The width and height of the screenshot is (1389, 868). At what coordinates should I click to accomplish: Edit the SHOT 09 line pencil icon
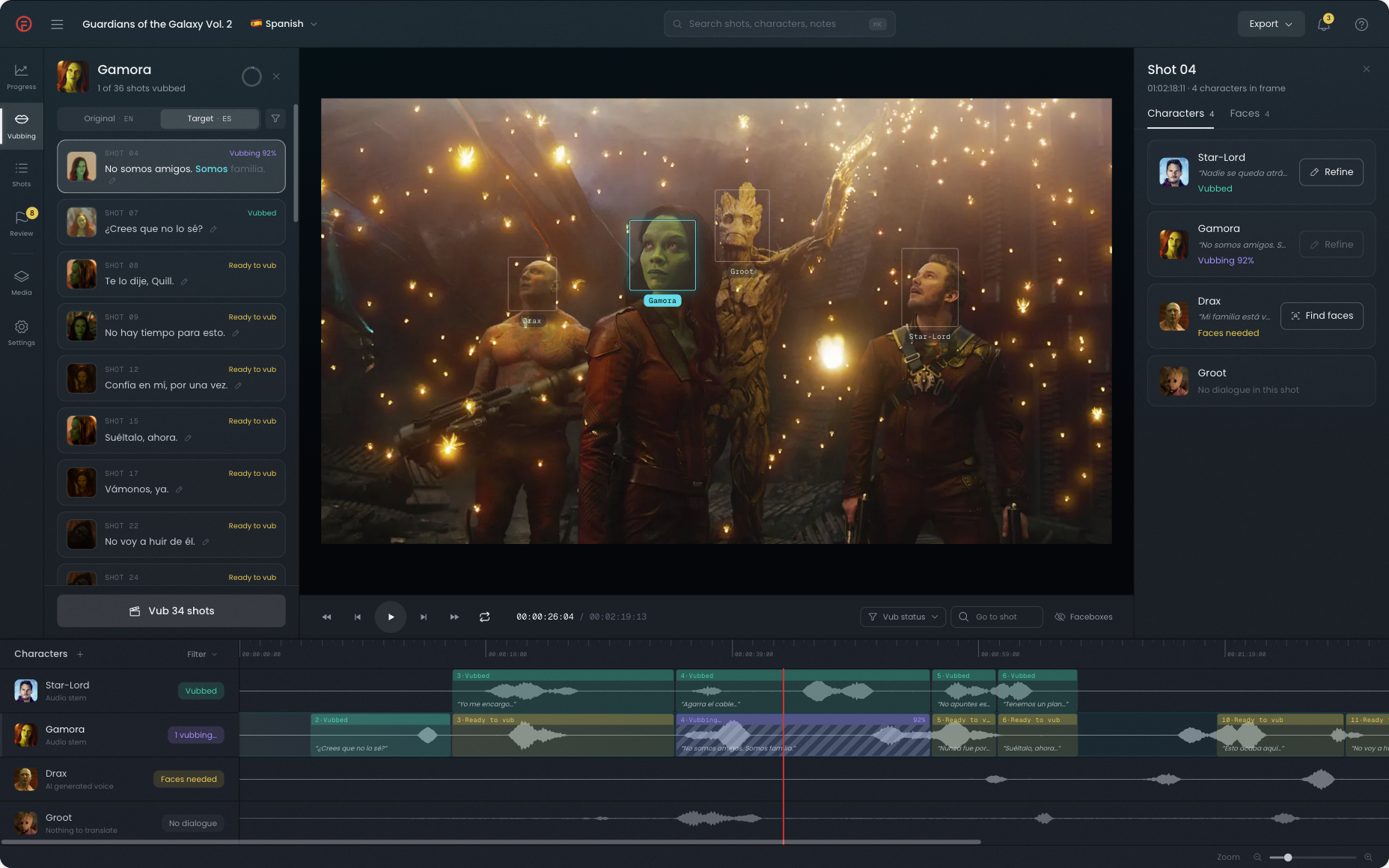coord(235,333)
